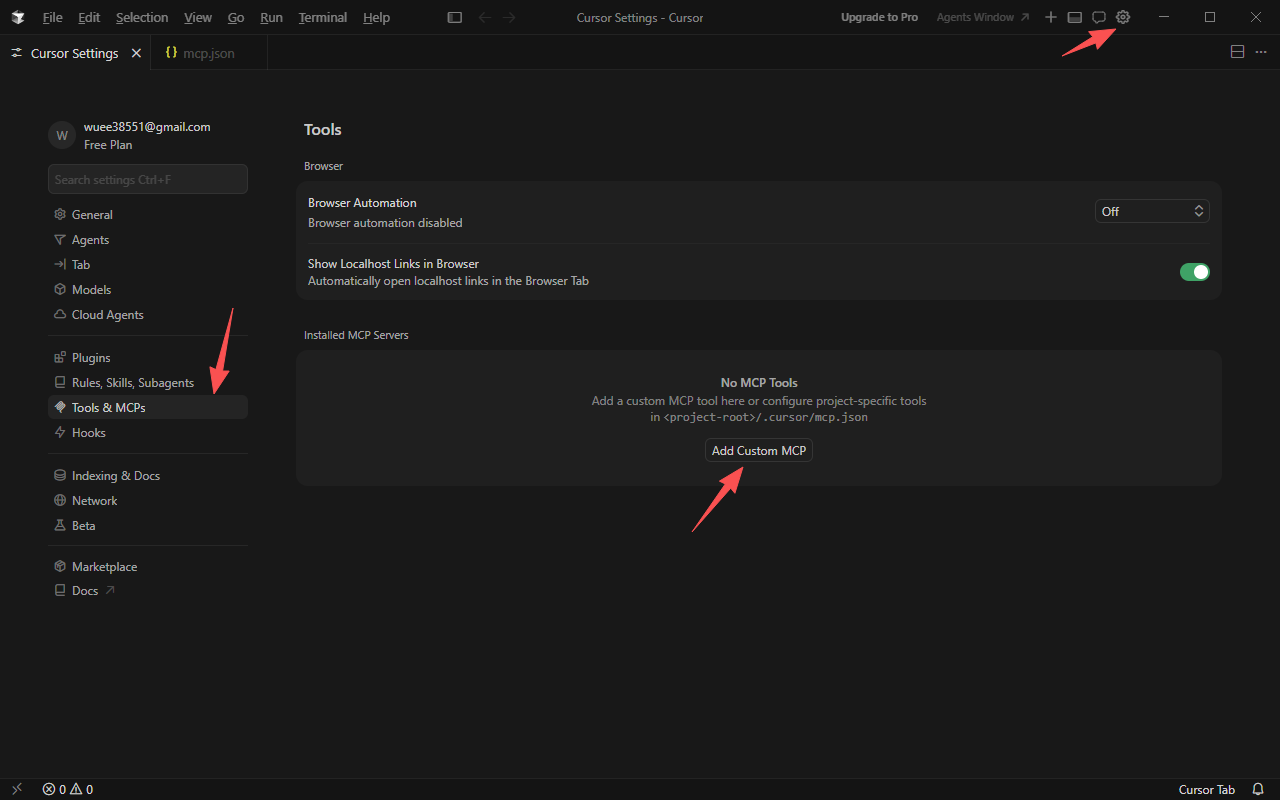Go forward with the right arrow
The image size is (1280, 800).
[x=510, y=17]
